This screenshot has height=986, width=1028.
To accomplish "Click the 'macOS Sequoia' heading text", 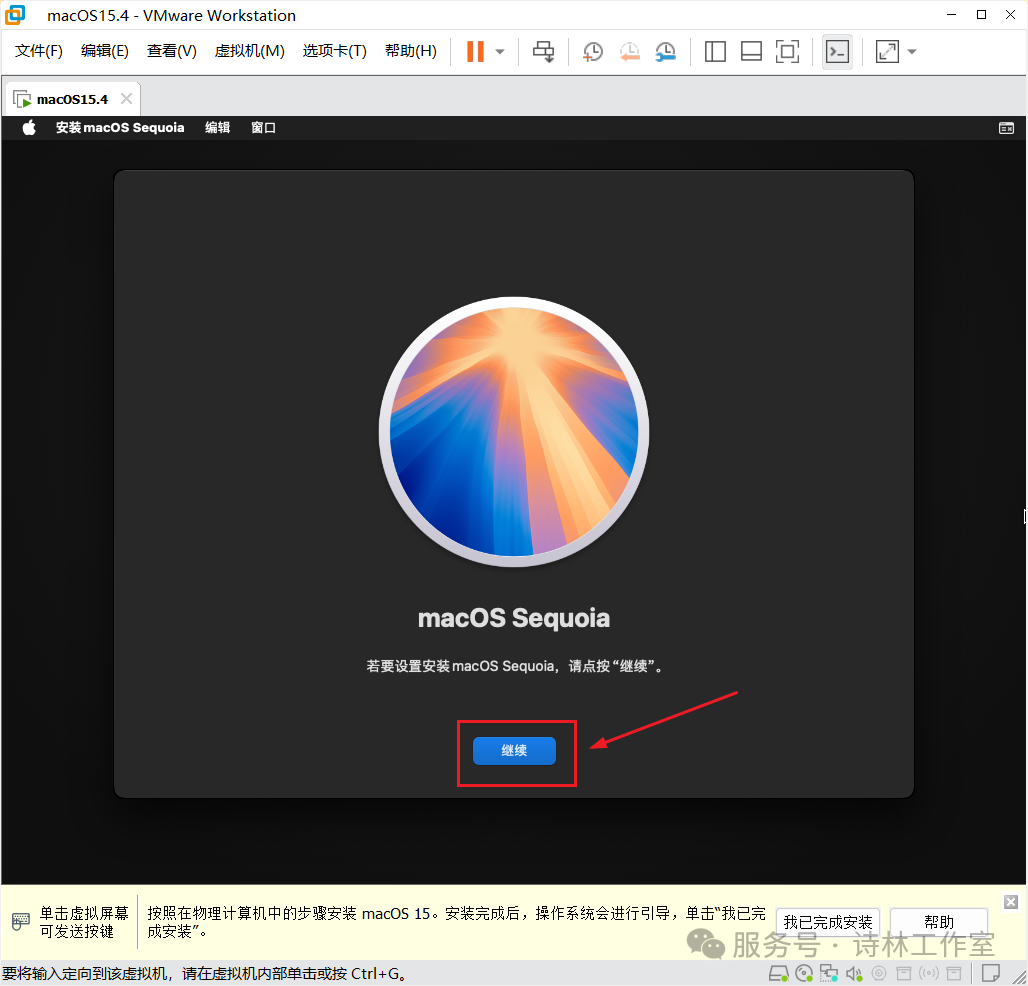I will point(514,618).
